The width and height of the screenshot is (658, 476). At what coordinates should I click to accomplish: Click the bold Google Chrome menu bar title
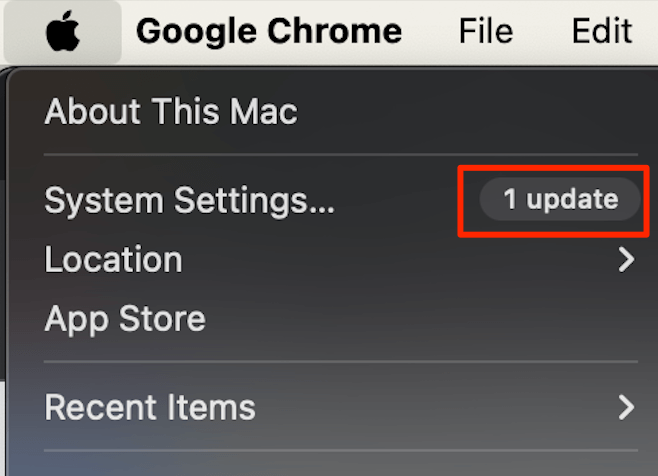[269, 32]
